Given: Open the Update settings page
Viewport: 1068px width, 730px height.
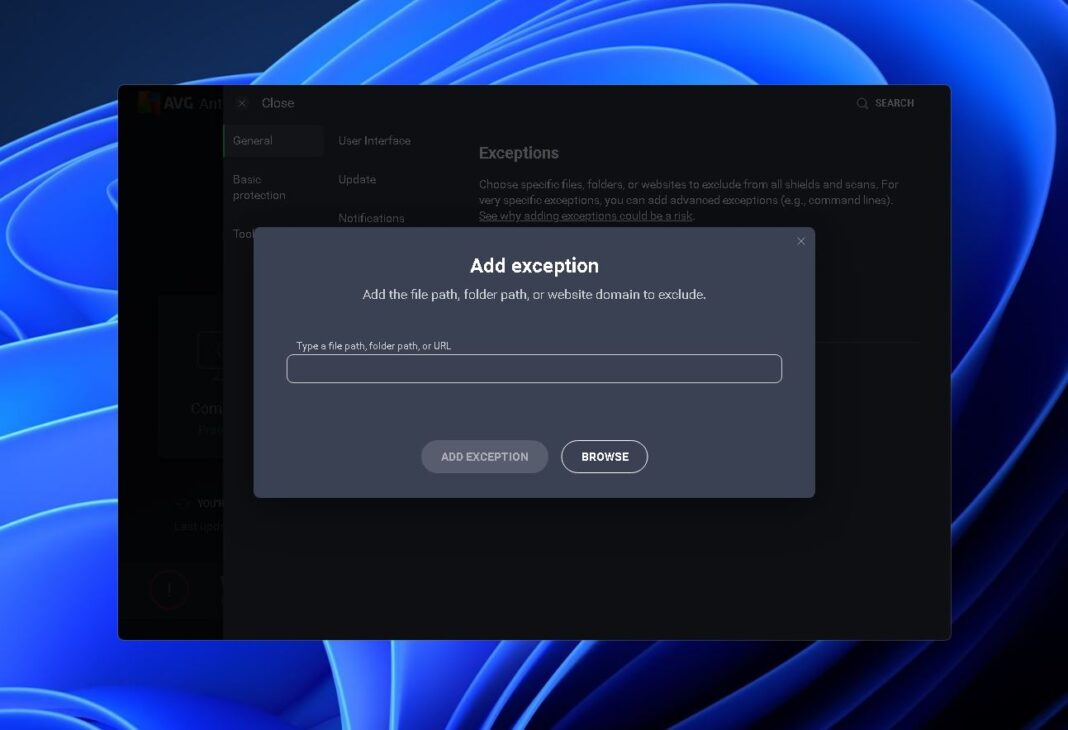Looking at the screenshot, I should pos(358,179).
